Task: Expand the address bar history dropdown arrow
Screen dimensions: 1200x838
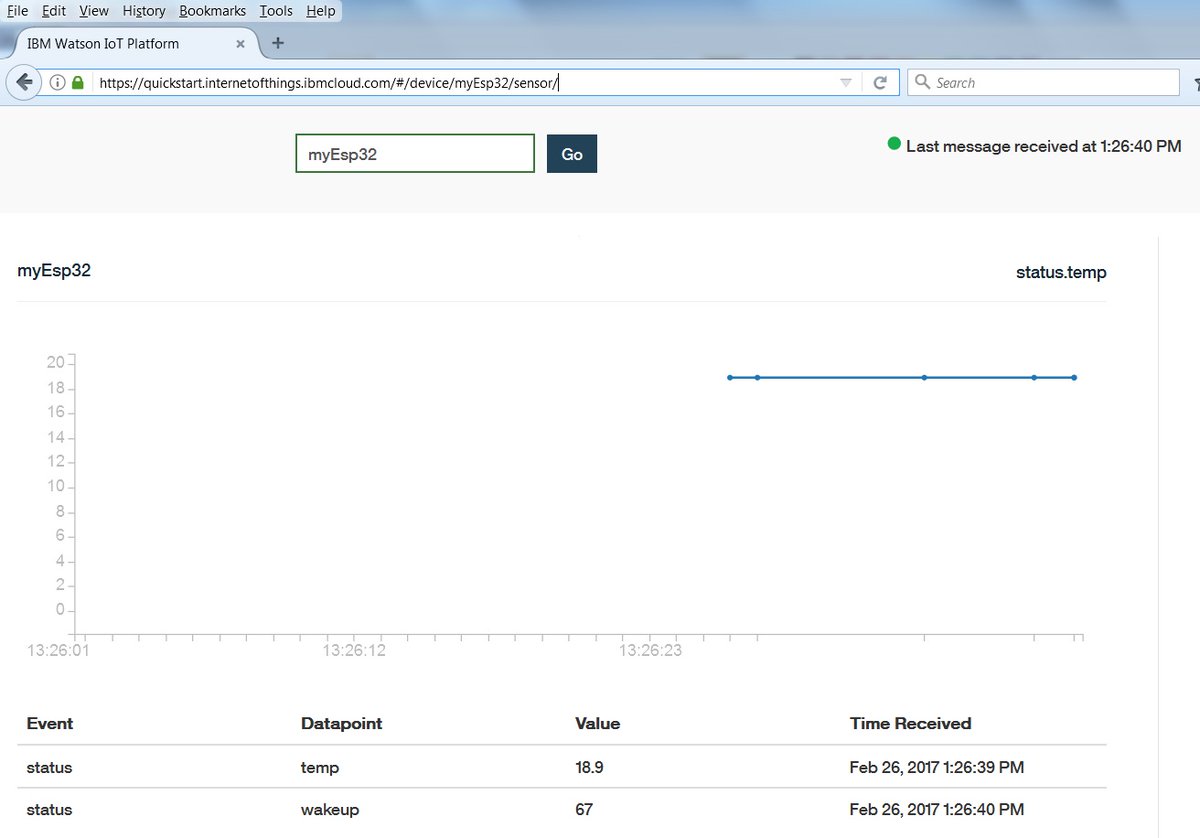Action: [846, 83]
